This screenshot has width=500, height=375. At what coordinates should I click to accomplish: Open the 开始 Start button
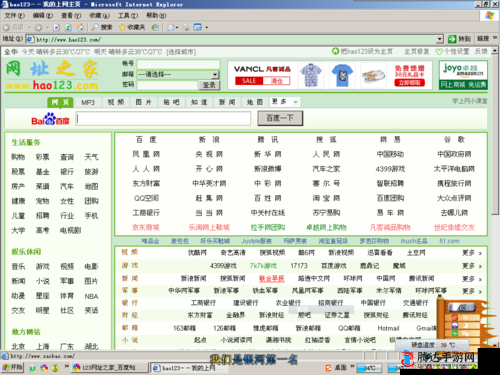tap(12, 367)
